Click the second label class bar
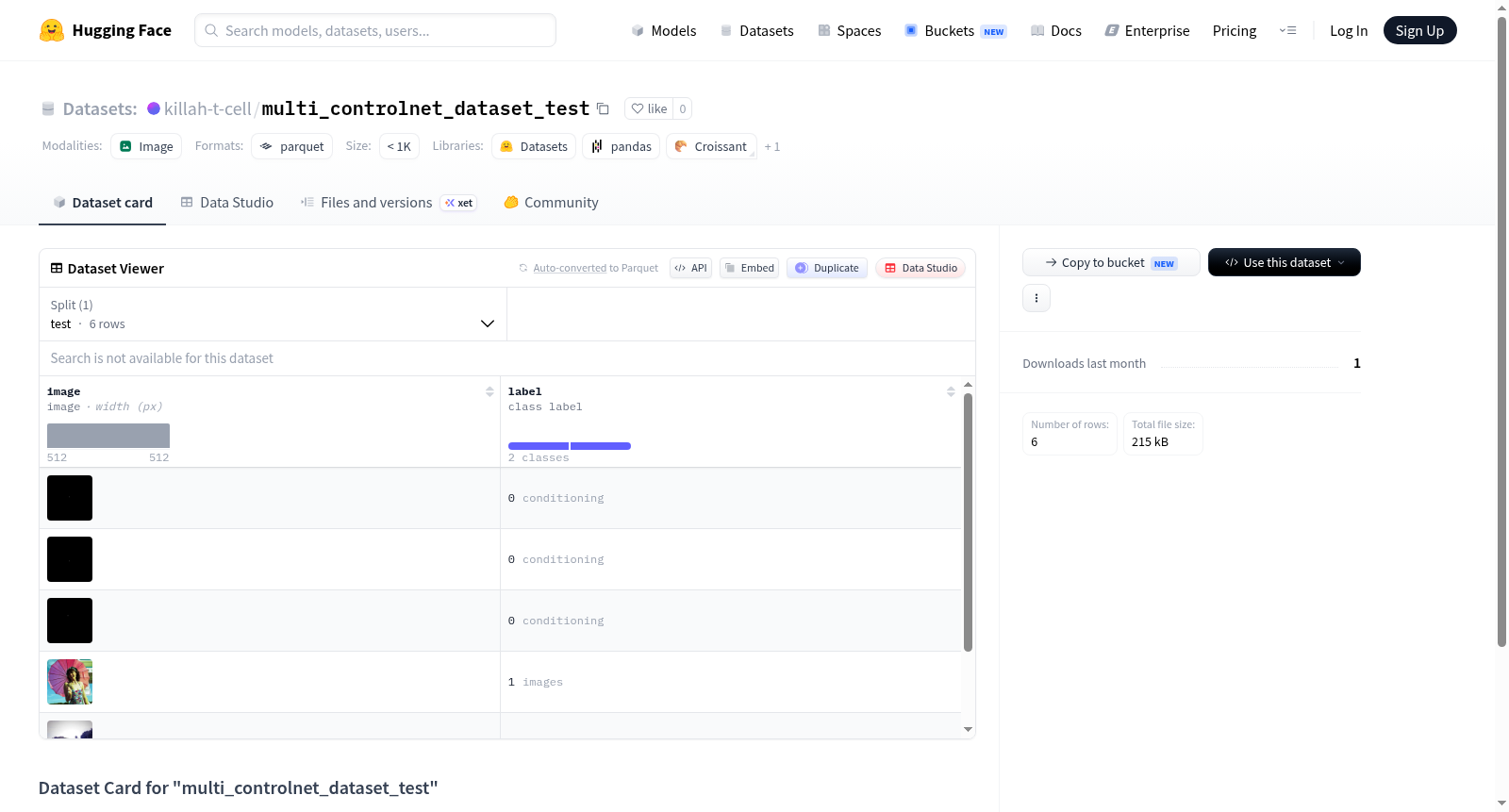Screen dimensions: 1509x812 [601, 446]
